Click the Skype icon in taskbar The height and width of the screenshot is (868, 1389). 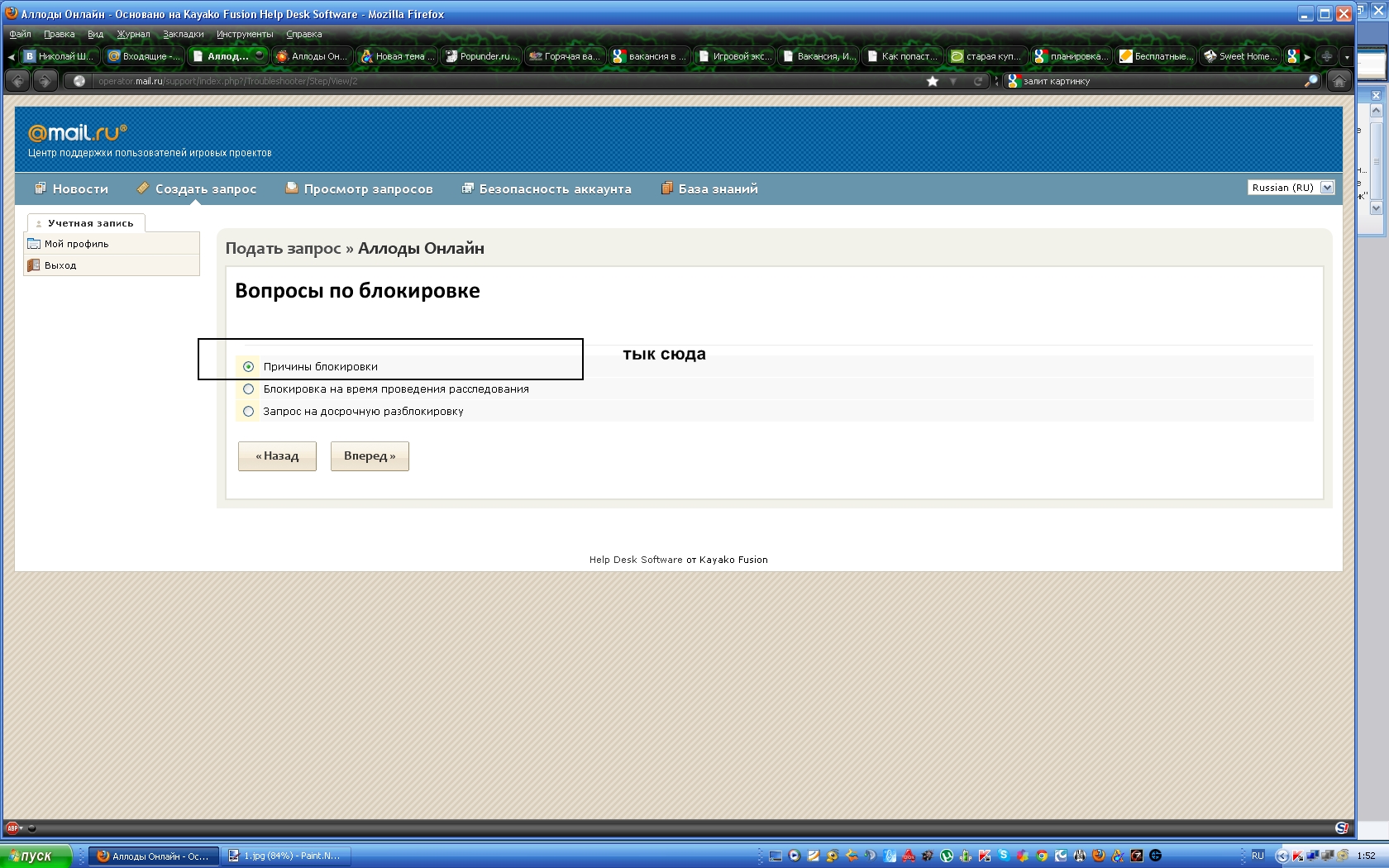1004,856
